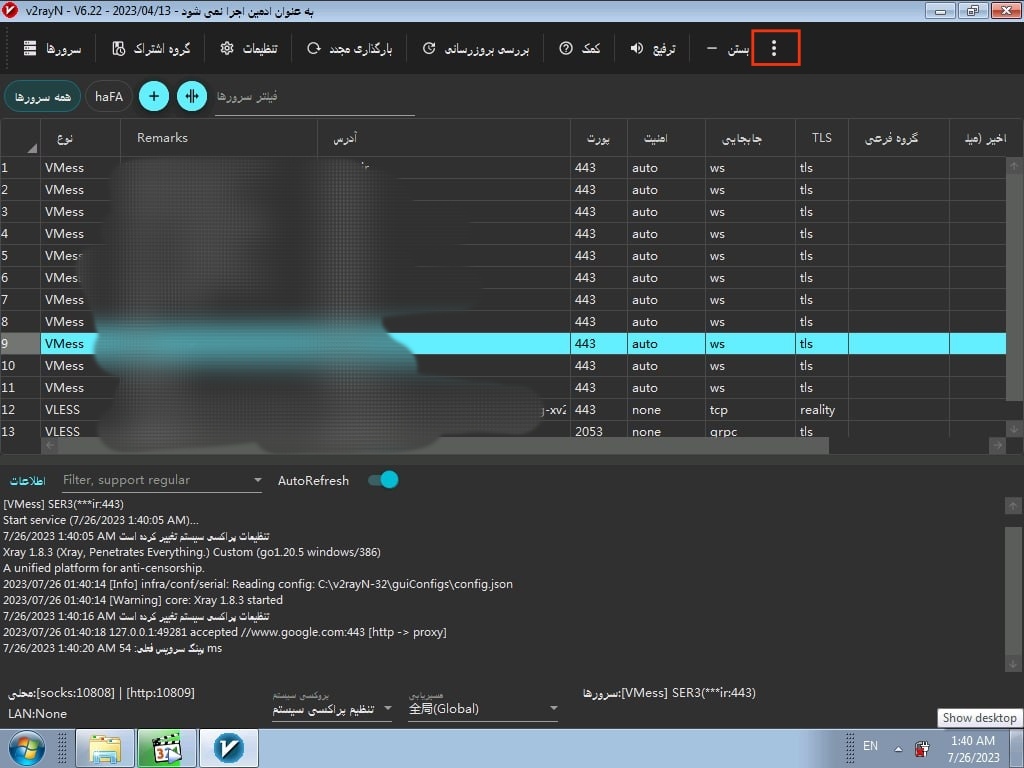The image size is (1024, 768).
Task: Select the haFA group tab
Action: pyautogui.click(x=109, y=96)
